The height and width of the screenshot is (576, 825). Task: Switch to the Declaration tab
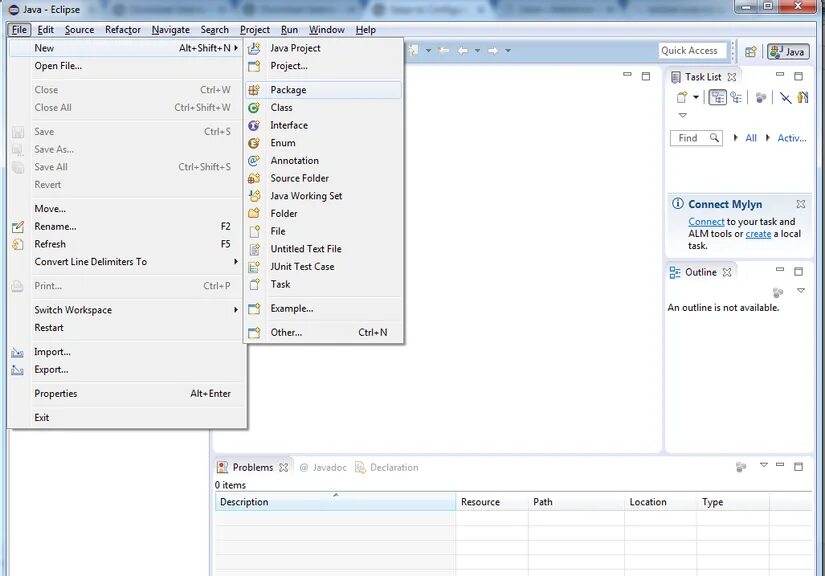387,467
